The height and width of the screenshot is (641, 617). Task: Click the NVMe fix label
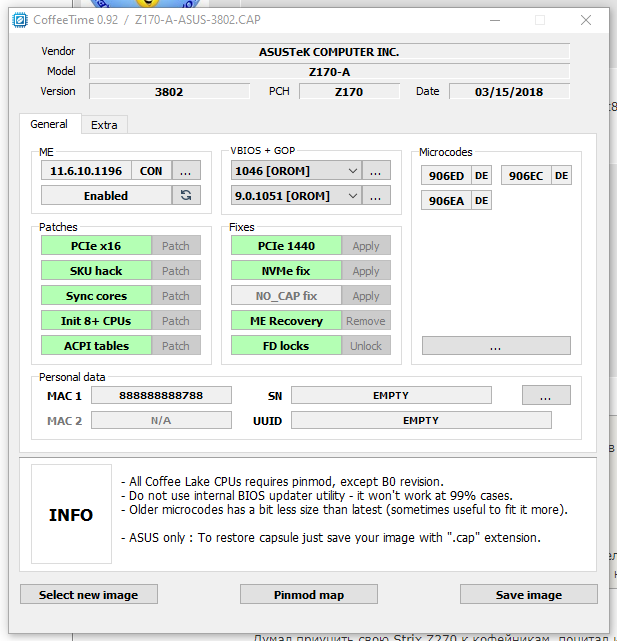coord(286,271)
